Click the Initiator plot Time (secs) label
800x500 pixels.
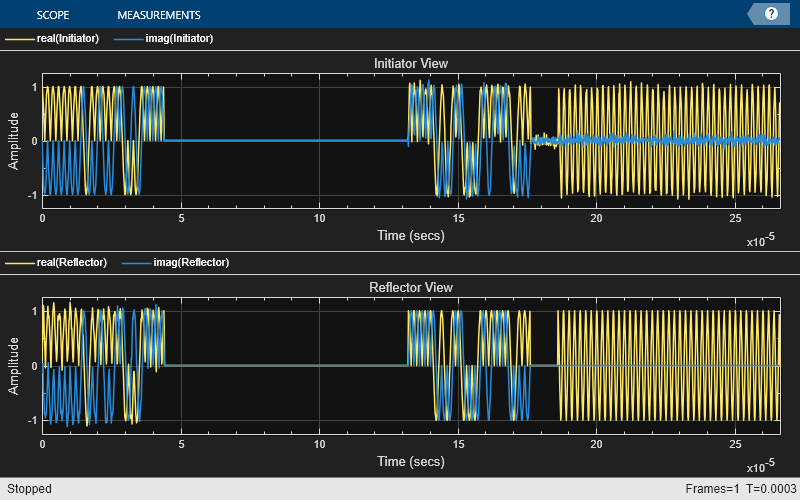point(411,235)
